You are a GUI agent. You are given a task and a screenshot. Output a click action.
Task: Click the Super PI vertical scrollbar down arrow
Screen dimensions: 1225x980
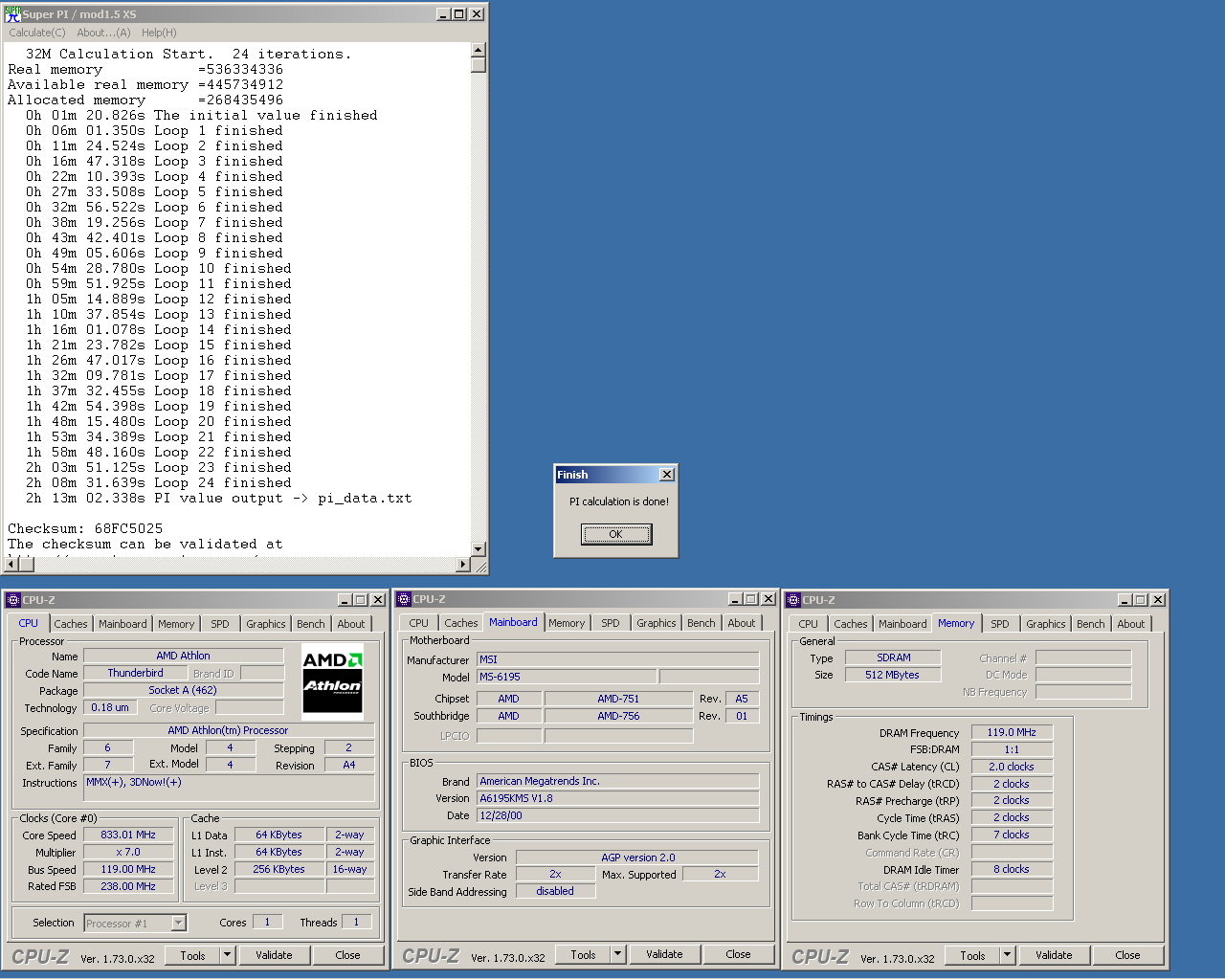(x=479, y=549)
